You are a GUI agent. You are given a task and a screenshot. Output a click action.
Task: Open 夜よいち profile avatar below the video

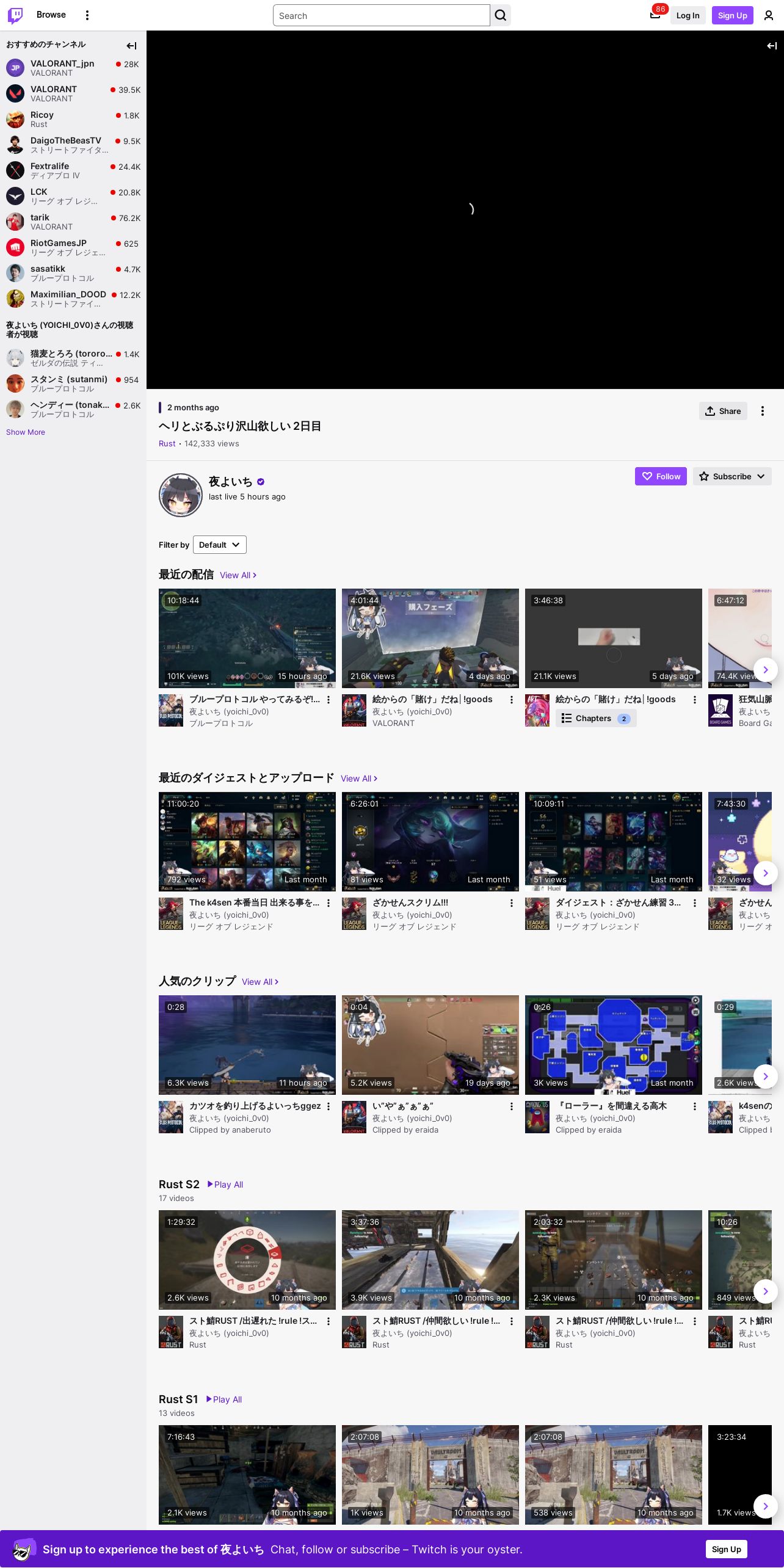(x=181, y=495)
